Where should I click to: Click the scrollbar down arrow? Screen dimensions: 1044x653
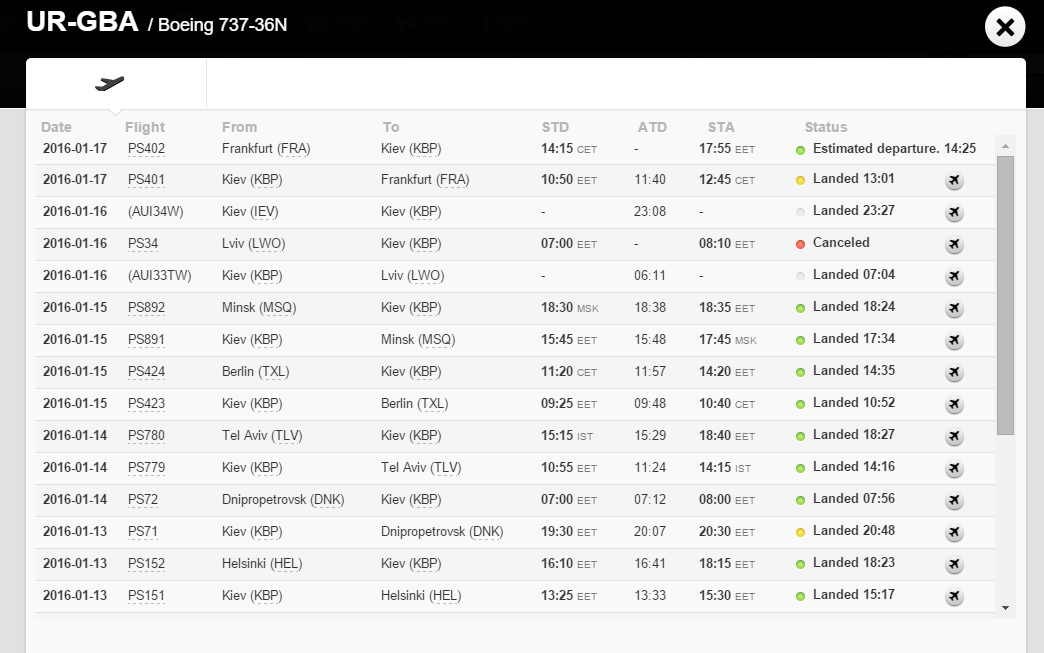pos(1005,607)
